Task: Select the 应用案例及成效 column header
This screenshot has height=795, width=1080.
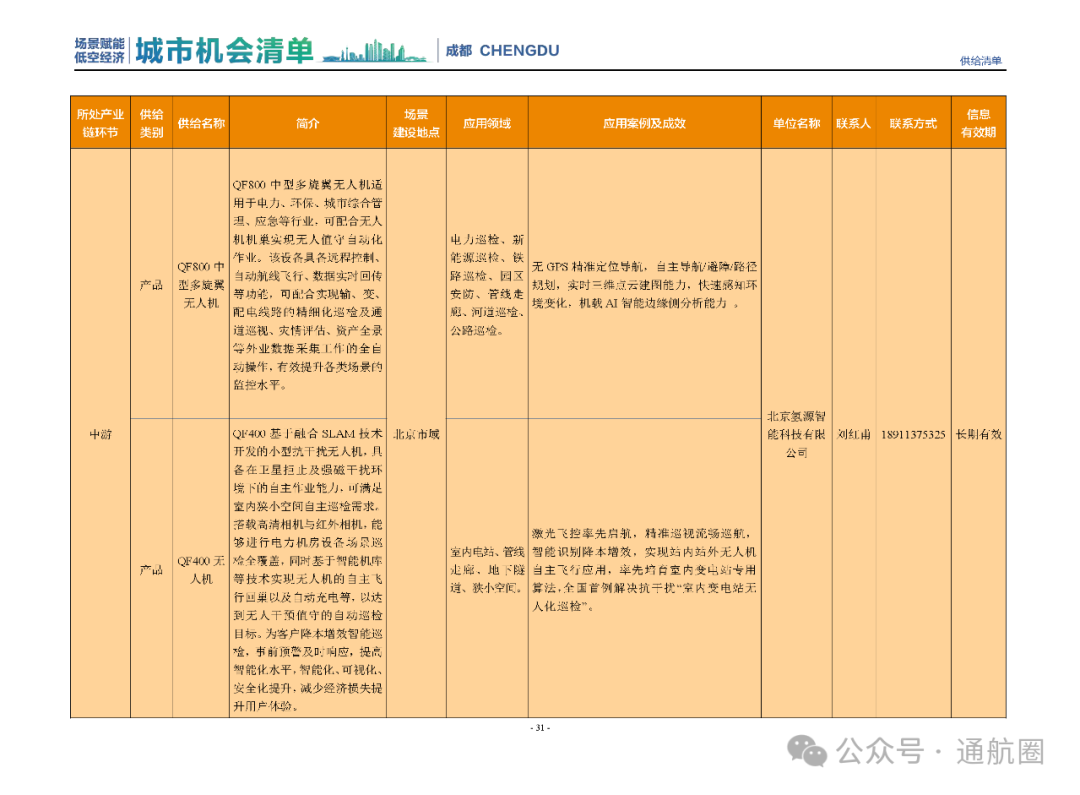Action: (645, 123)
